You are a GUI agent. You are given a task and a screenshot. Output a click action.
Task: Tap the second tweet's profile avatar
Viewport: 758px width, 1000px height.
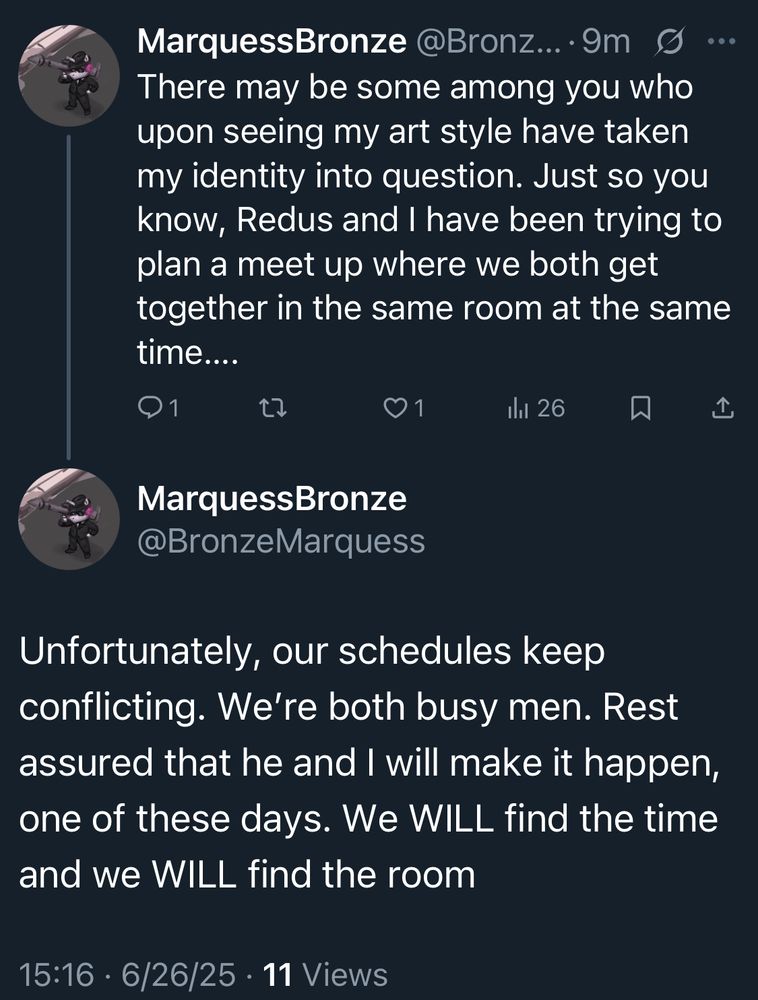pyautogui.click(x=69, y=520)
